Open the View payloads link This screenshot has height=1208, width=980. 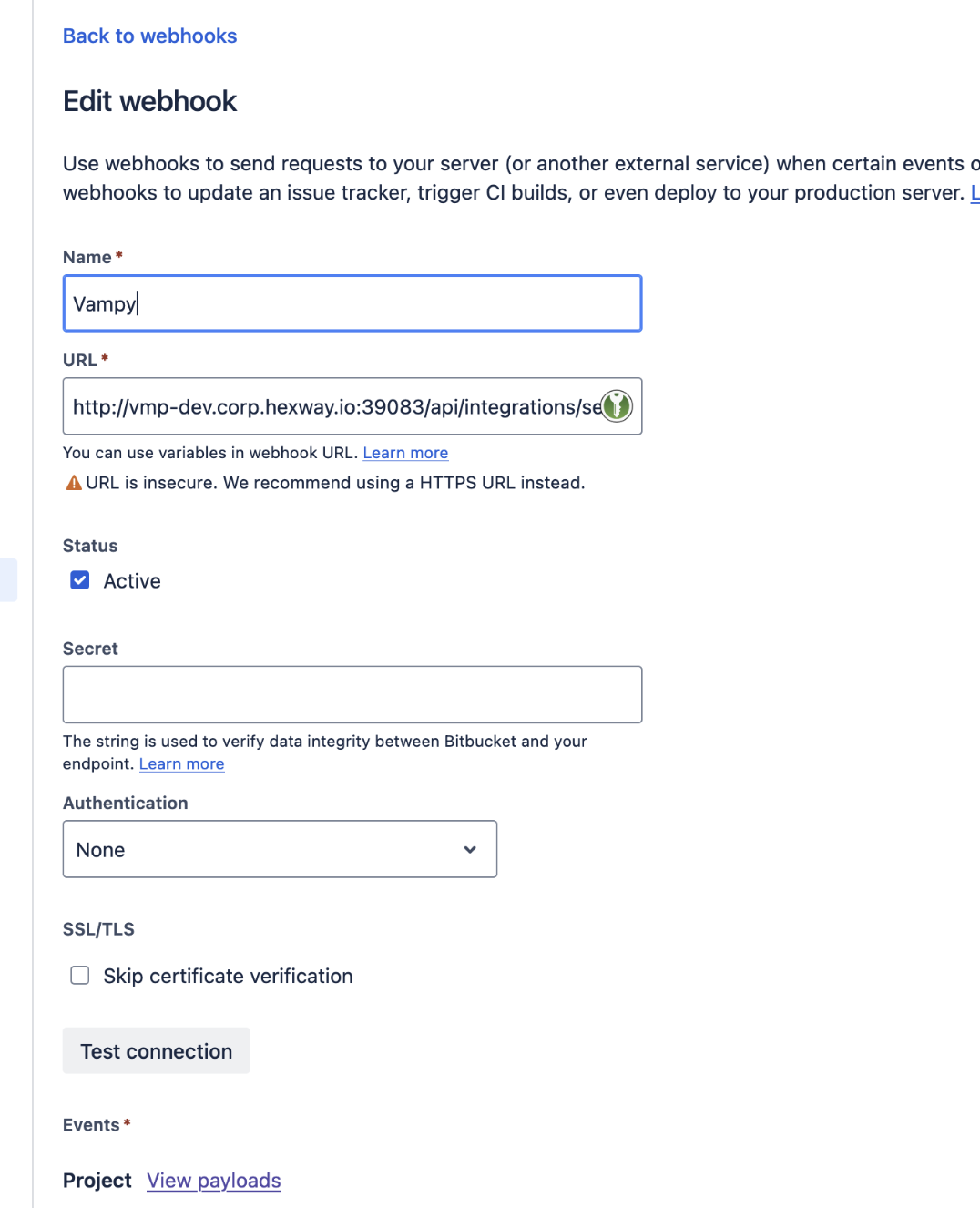[214, 1181]
